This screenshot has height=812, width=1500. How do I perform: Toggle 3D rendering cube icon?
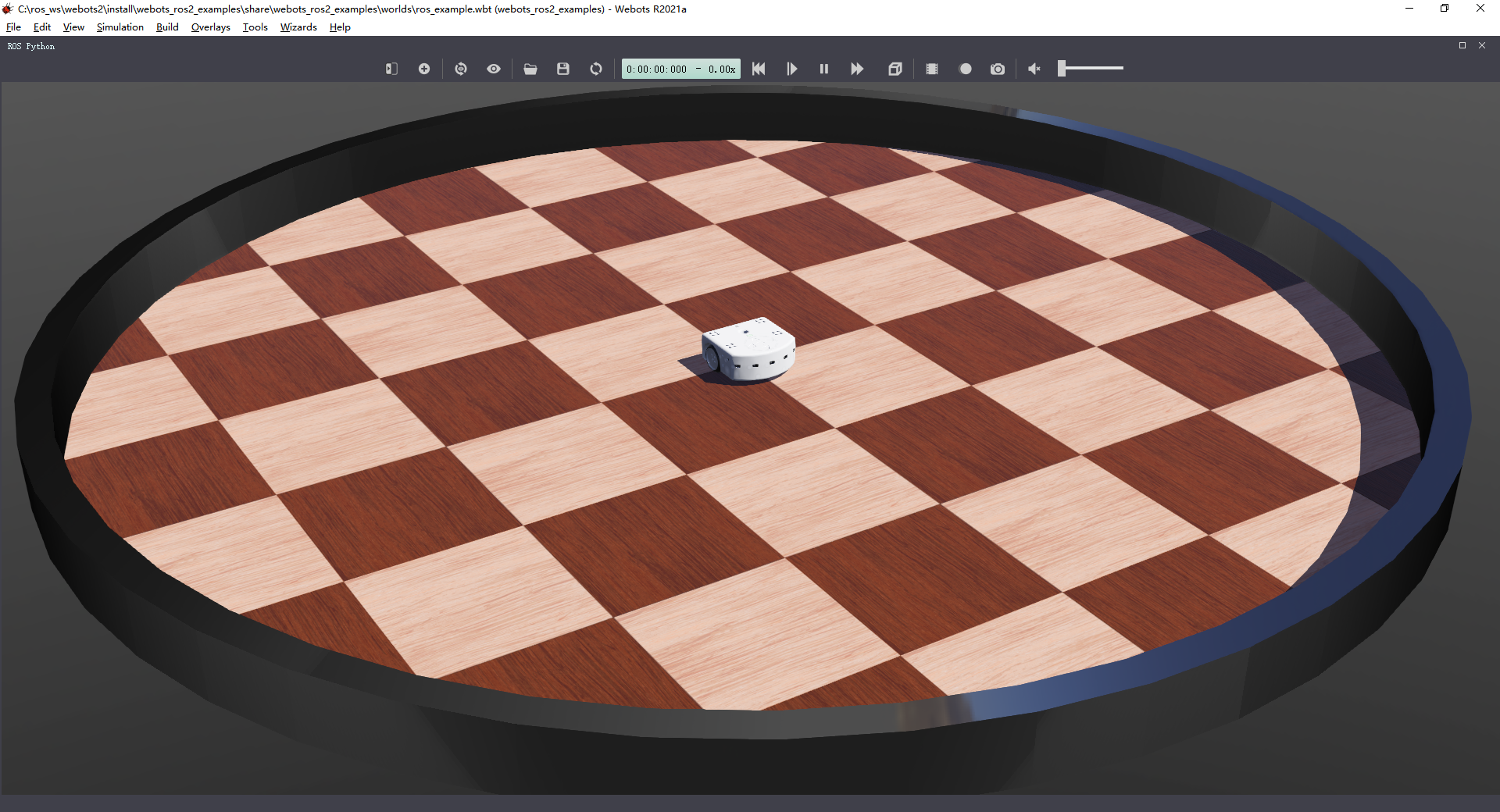(x=895, y=69)
